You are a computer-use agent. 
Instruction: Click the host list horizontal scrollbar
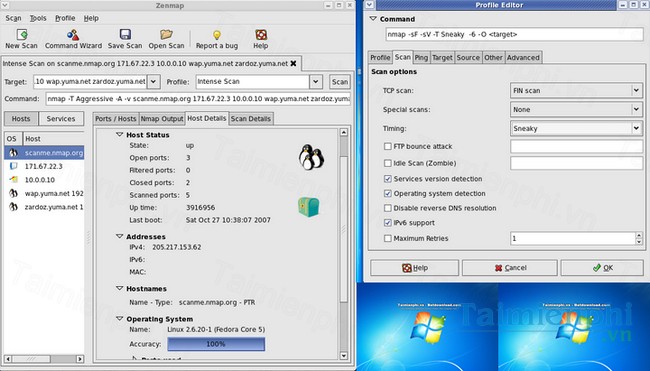coord(44,359)
